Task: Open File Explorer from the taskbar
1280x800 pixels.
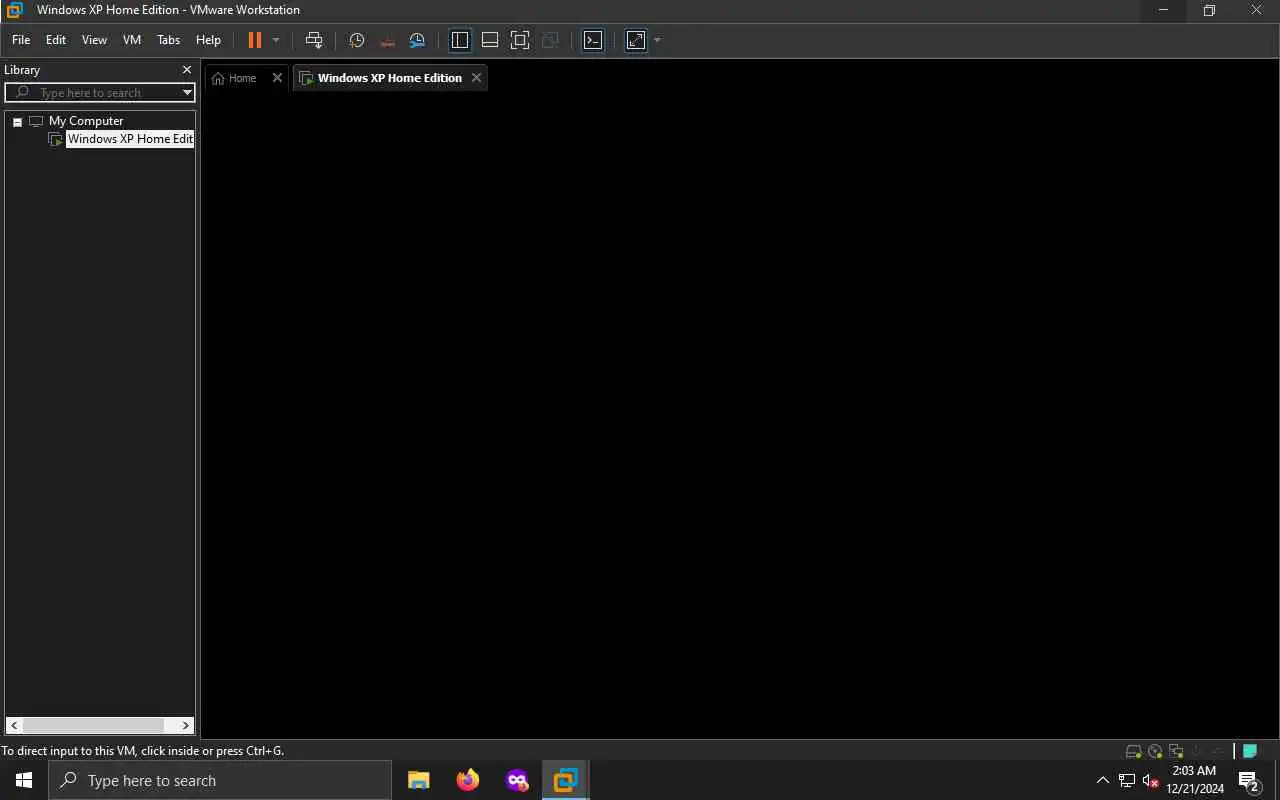Action: [418, 780]
